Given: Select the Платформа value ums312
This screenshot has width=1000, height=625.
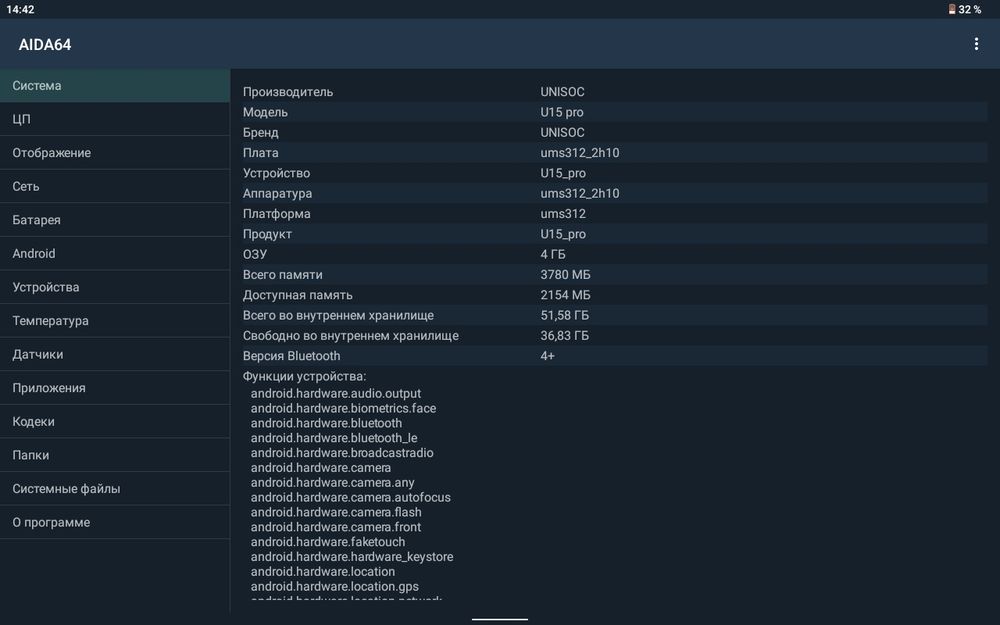Looking at the screenshot, I should (x=563, y=214).
